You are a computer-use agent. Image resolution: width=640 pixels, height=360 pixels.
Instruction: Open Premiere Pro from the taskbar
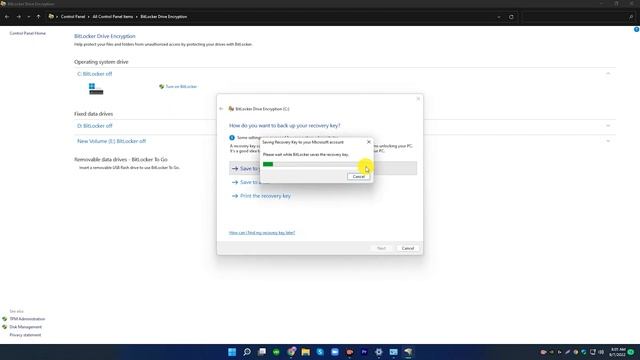tap(364, 352)
